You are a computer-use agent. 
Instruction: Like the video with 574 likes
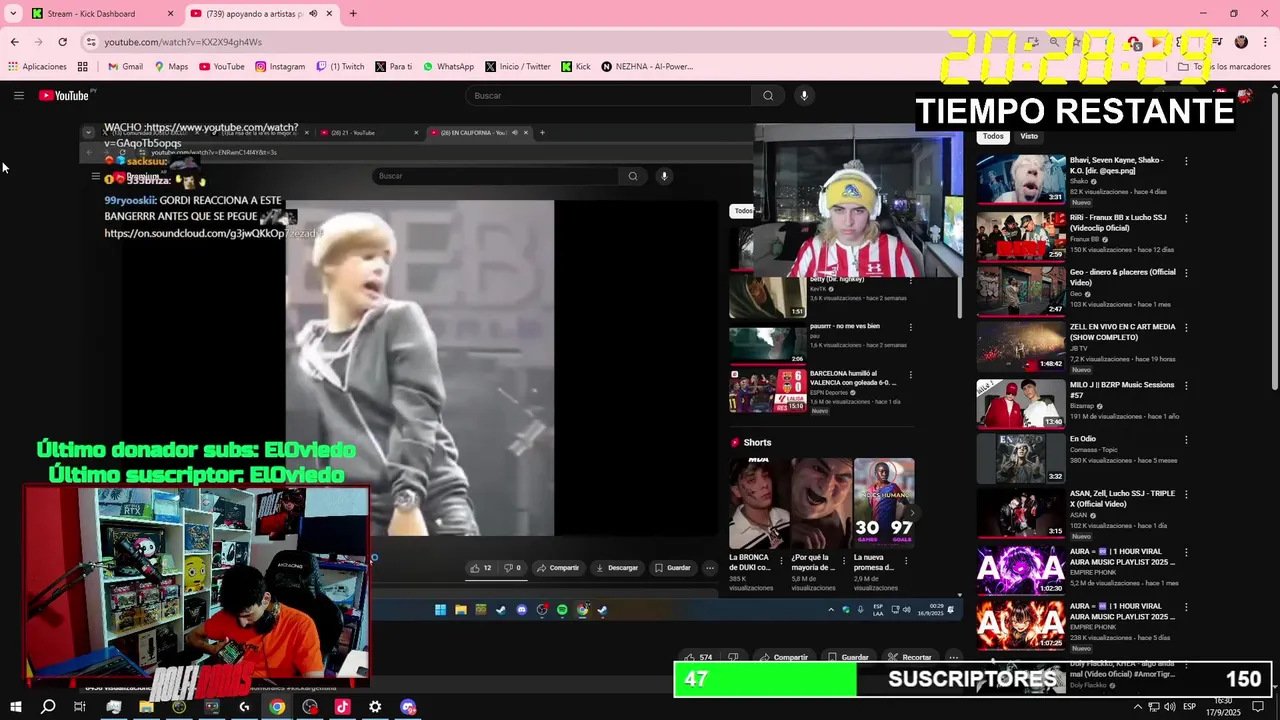699,657
